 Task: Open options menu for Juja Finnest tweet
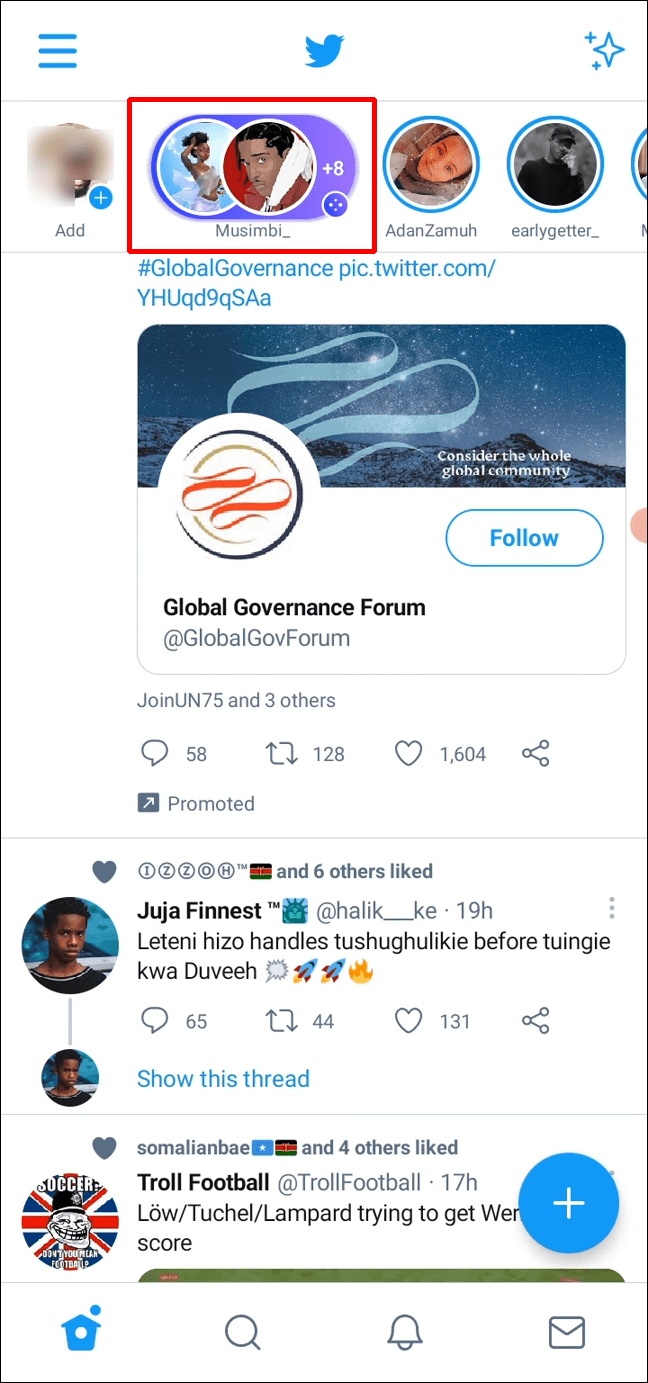(x=611, y=908)
